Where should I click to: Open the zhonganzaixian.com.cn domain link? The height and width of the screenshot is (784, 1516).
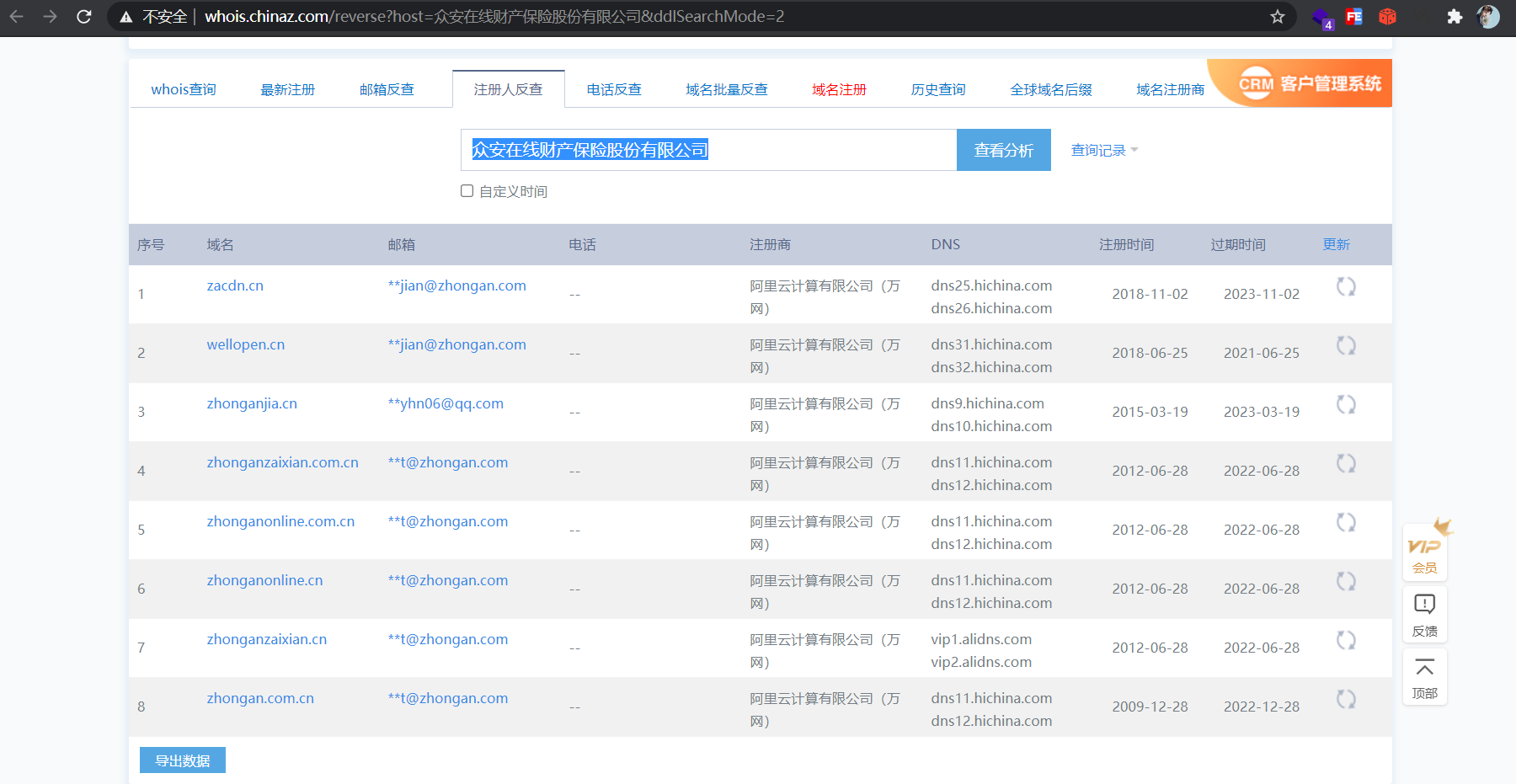click(x=283, y=463)
